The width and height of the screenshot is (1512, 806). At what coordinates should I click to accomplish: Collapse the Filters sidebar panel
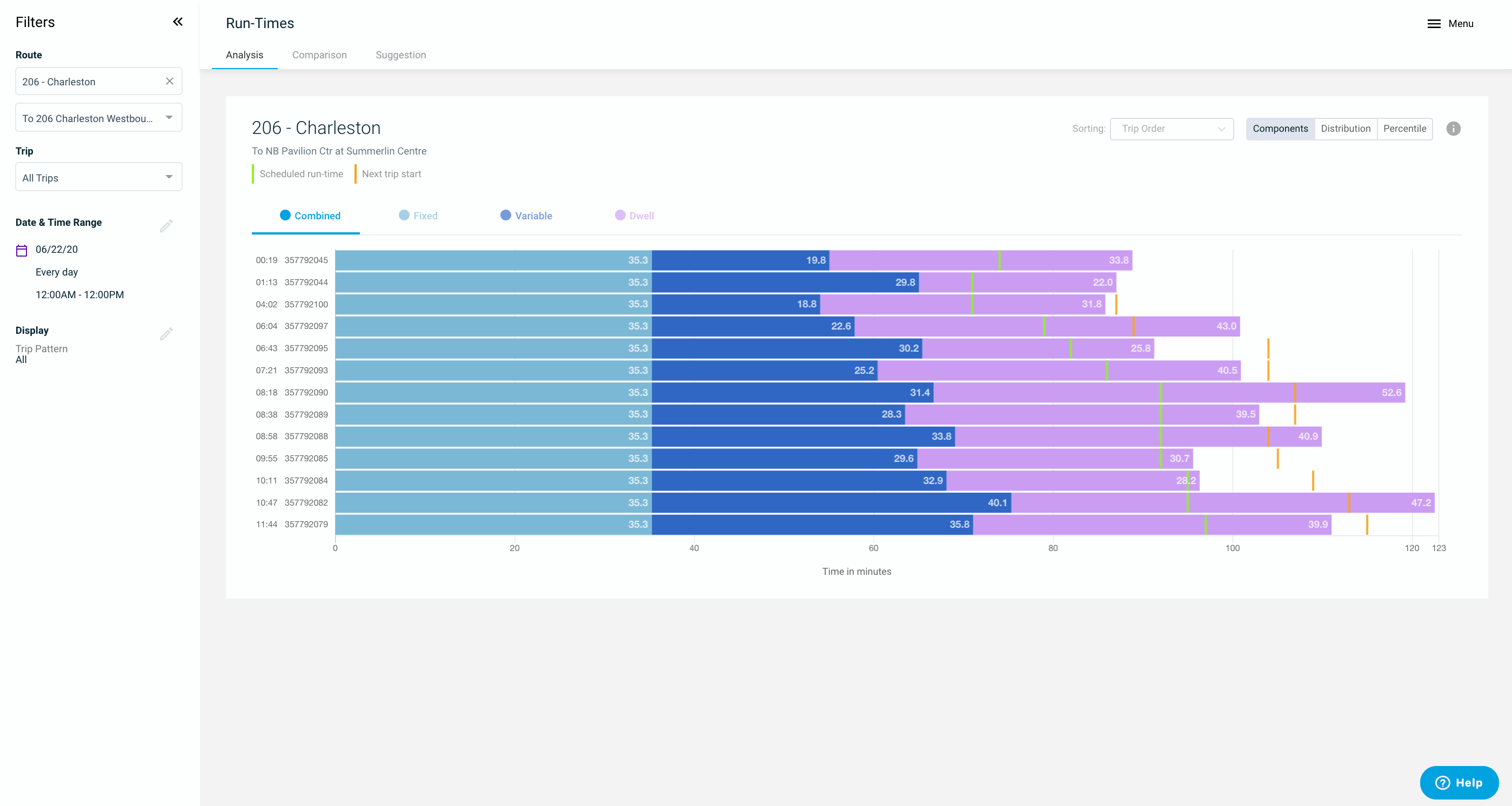[x=177, y=22]
